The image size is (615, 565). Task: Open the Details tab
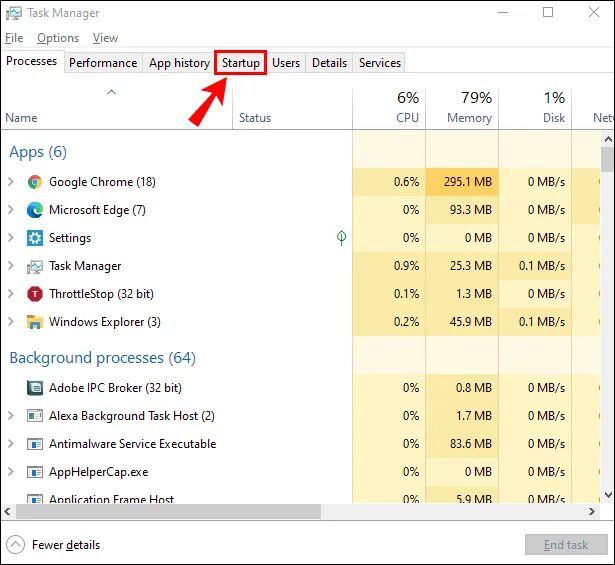pos(329,63)
